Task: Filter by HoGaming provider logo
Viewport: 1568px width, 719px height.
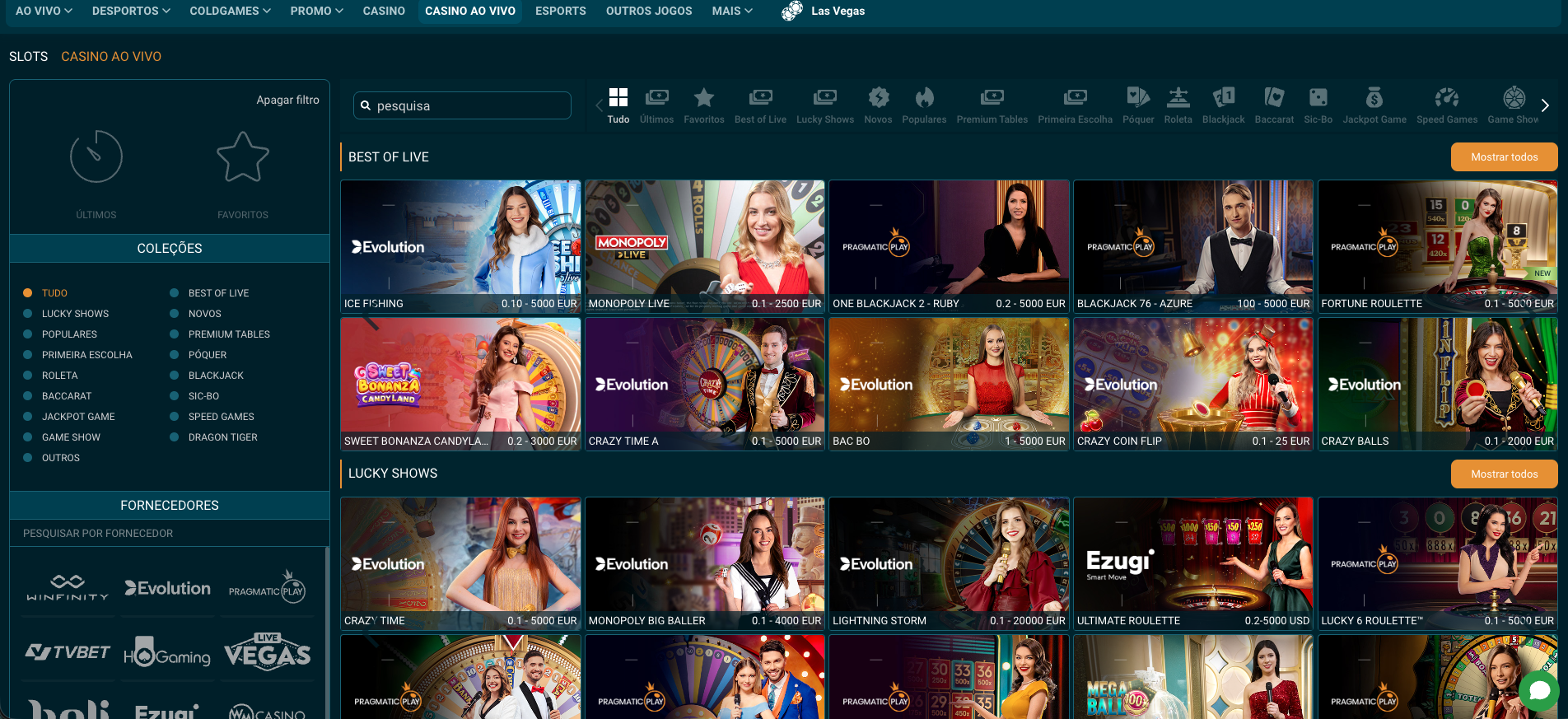Action: [x=167, y=652]
